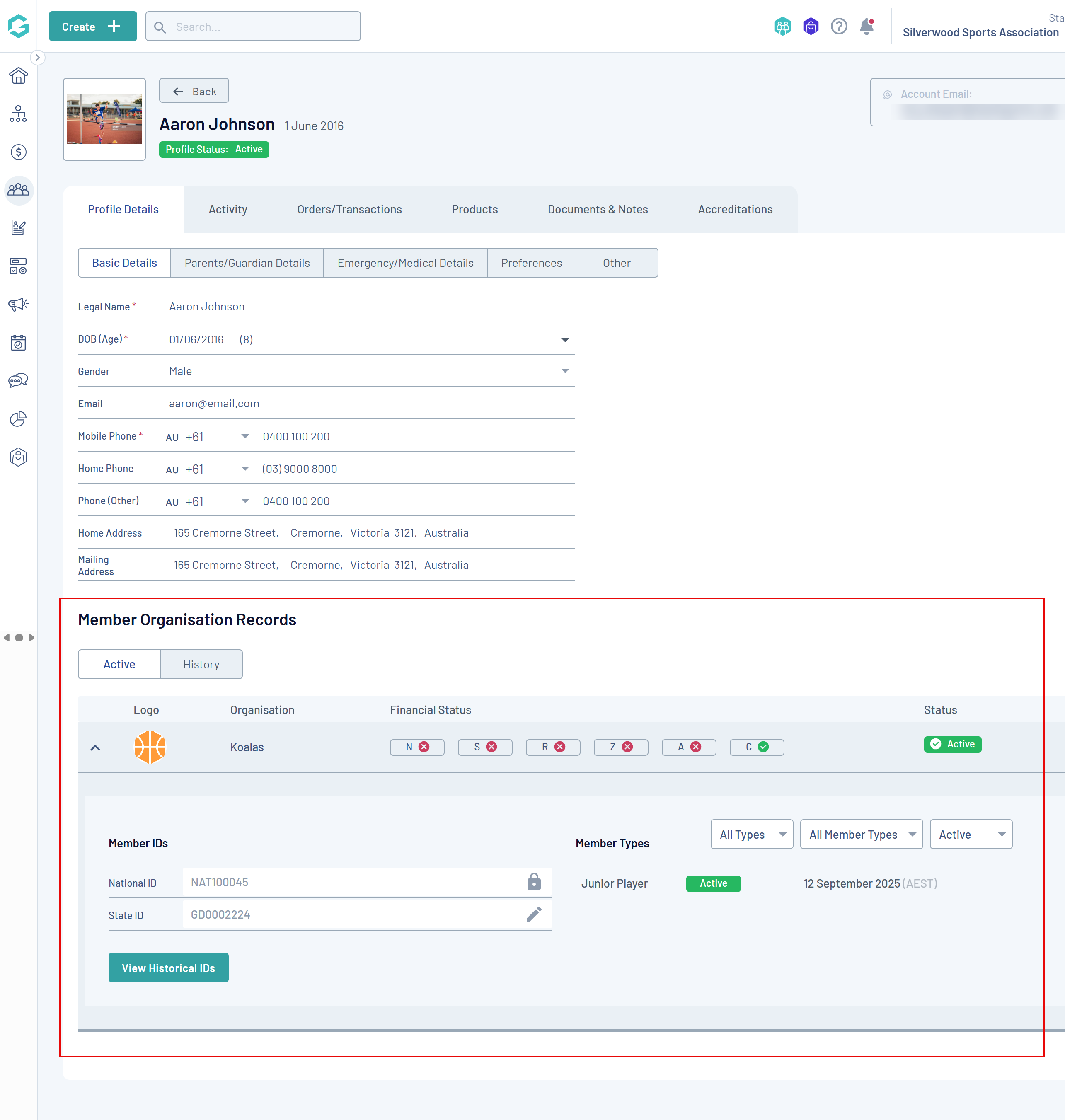
Task: Open the Home icon in sidebar
Action: [x=19, y=75]
